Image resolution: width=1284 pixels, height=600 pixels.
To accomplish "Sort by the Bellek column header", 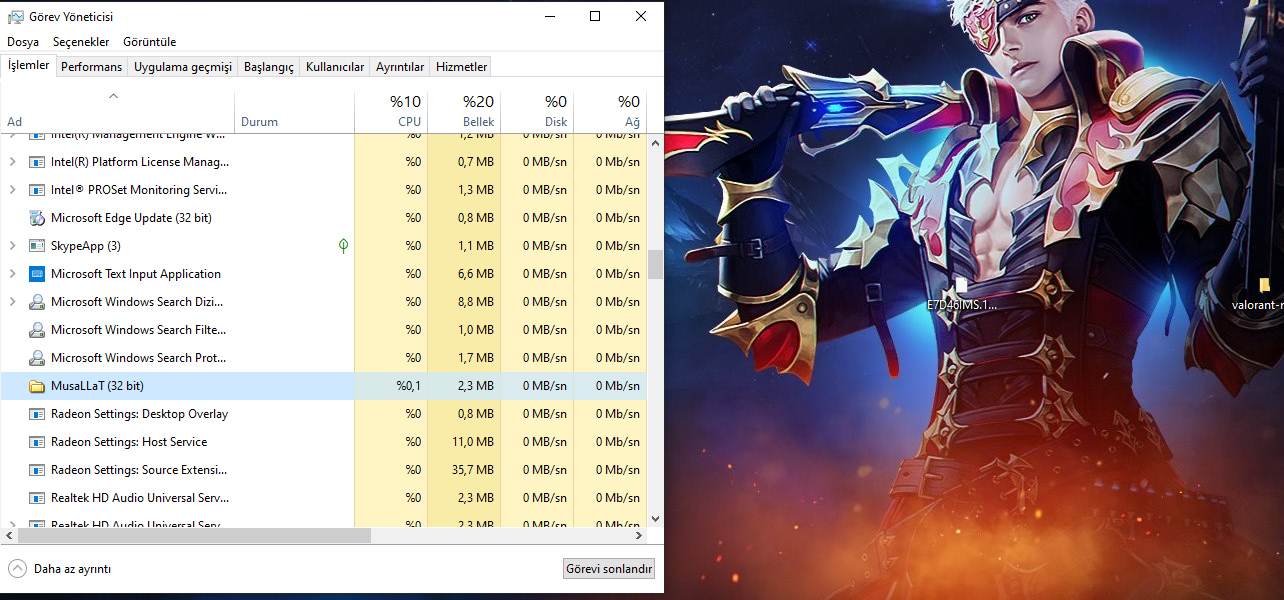I will 464,112.
